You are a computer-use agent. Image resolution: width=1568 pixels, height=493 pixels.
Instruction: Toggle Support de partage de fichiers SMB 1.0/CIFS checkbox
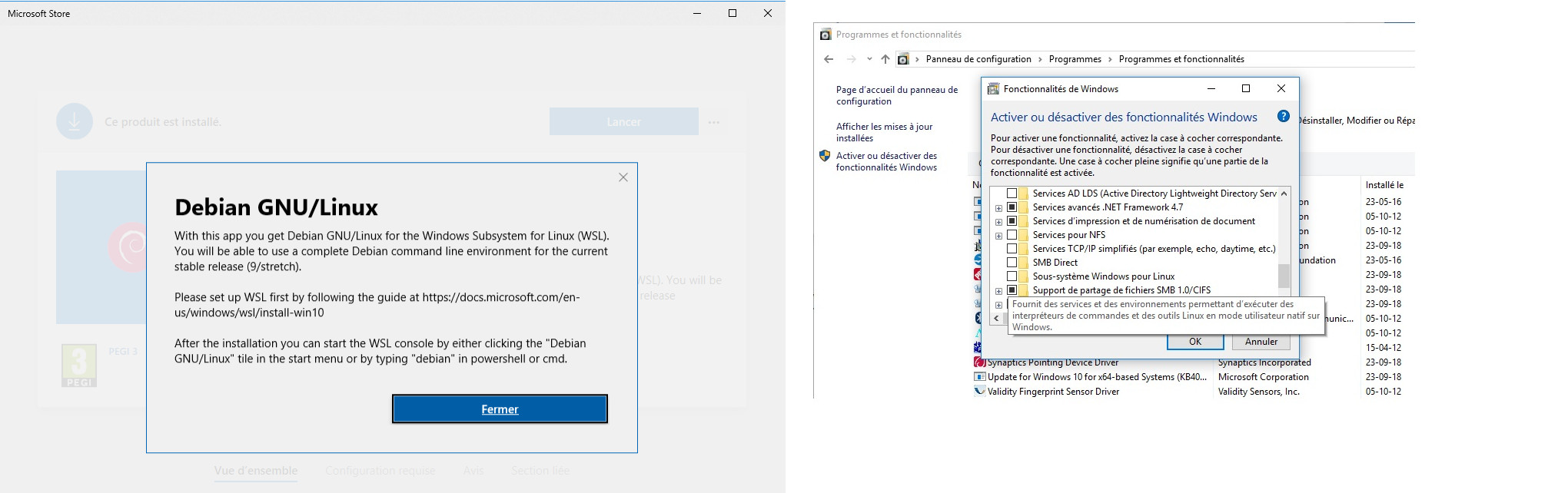pos(1012,290)
